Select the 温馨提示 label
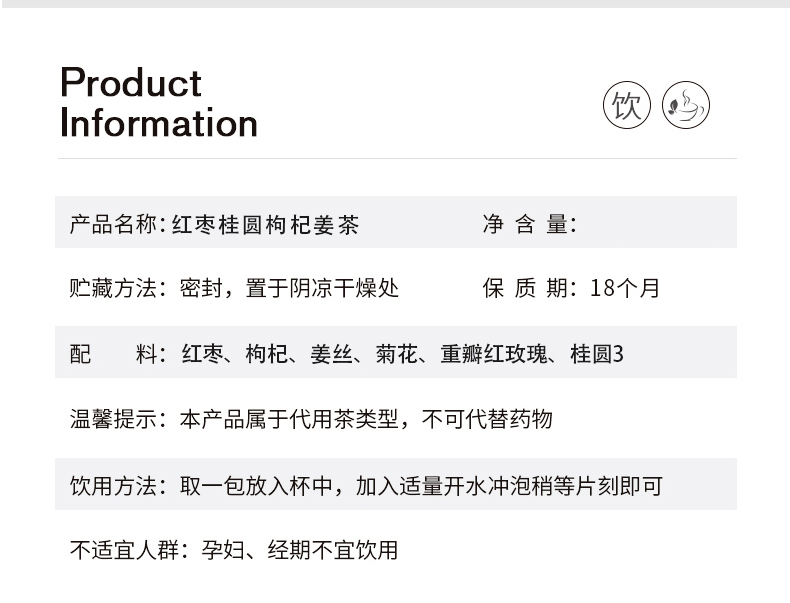790x603 pixels. click(113, 419)
